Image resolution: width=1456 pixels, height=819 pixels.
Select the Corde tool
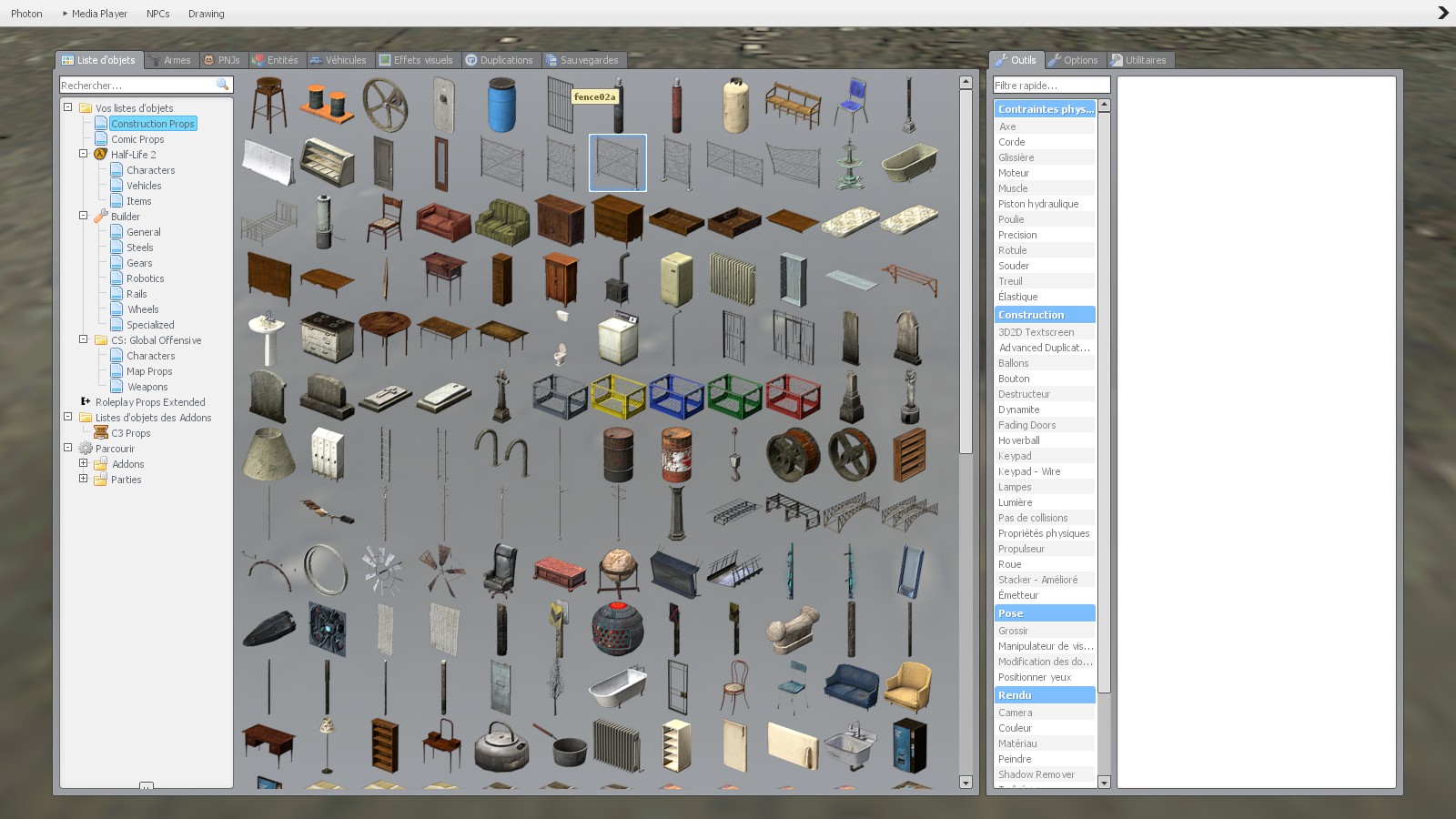coord(1045,142)
